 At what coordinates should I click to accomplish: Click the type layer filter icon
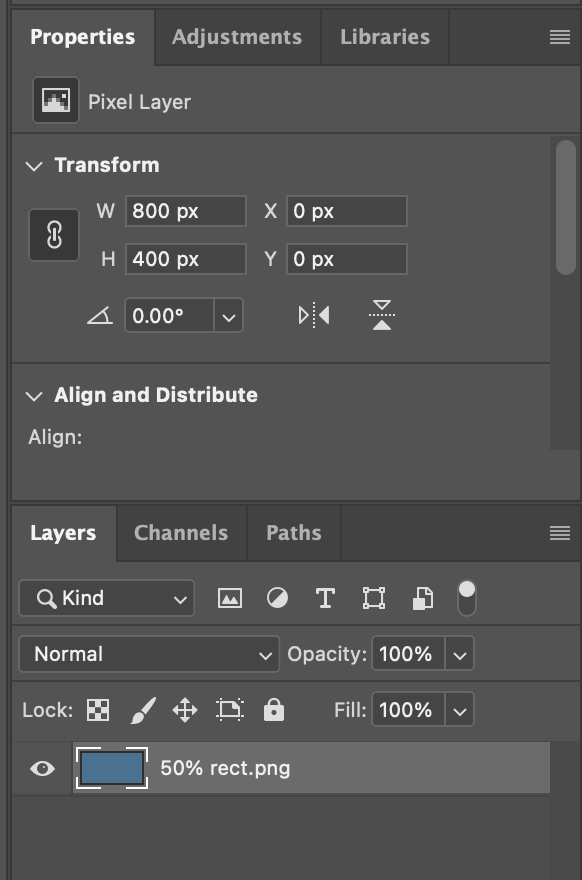(326, 597)
